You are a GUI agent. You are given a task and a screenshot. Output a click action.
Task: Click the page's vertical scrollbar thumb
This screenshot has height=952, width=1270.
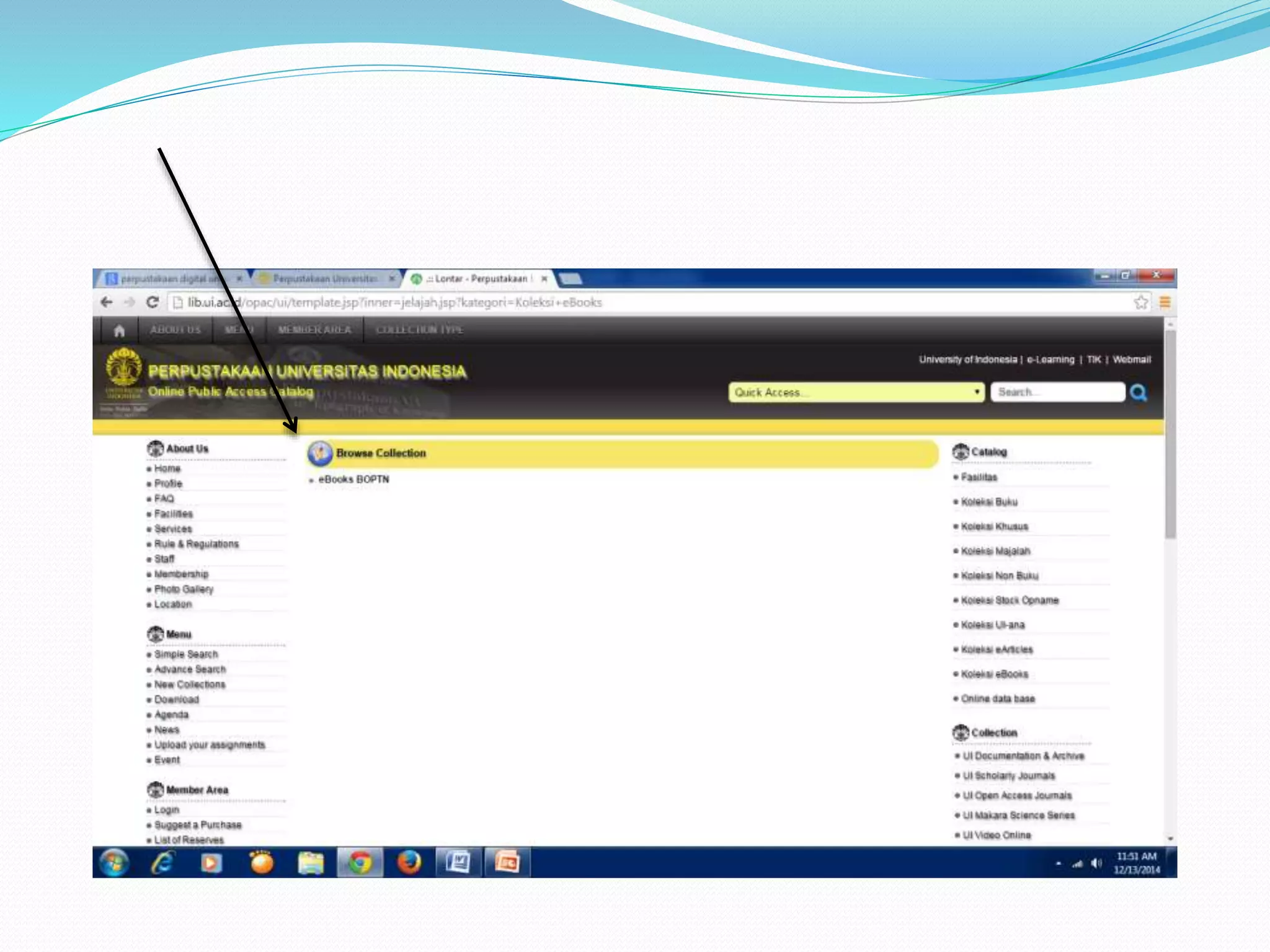(x=1170, y=434)
